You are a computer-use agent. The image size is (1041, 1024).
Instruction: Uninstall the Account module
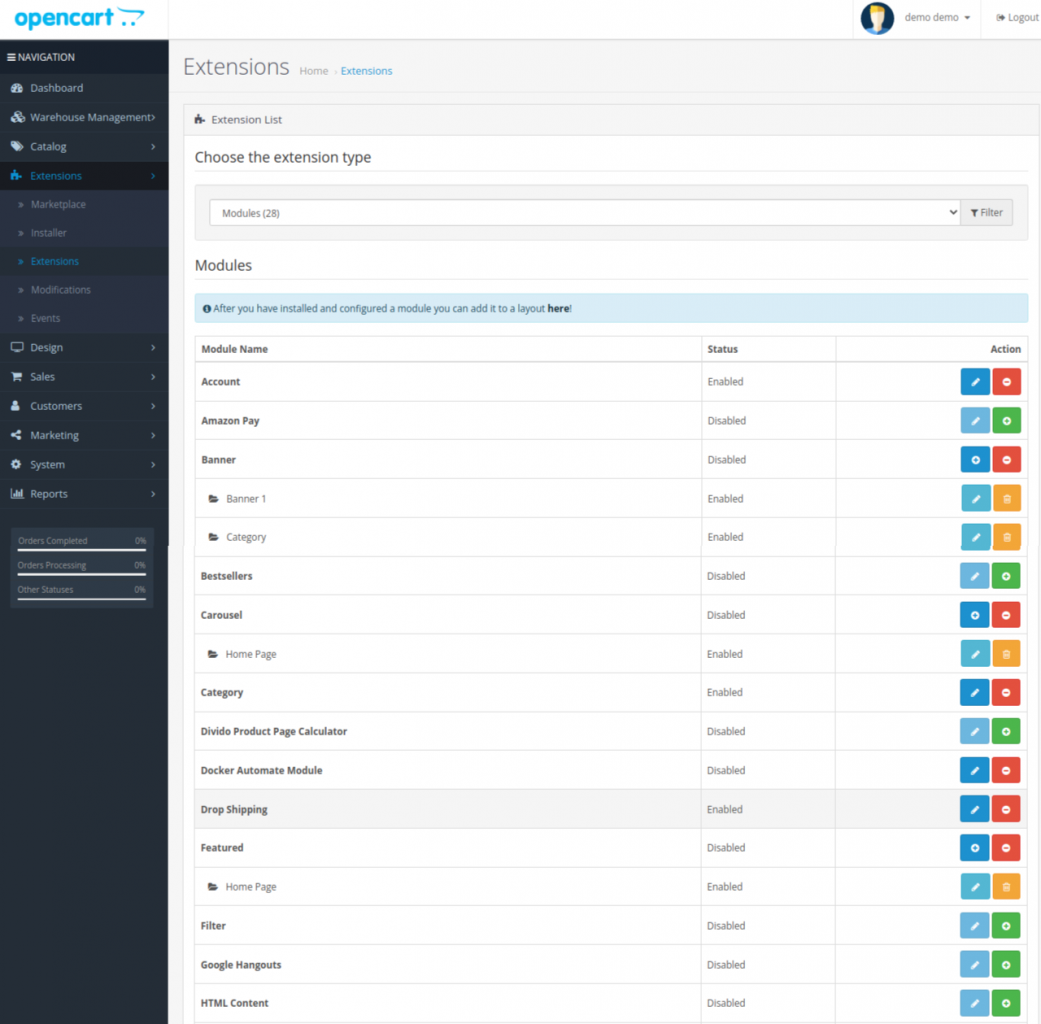(1006, 381)
